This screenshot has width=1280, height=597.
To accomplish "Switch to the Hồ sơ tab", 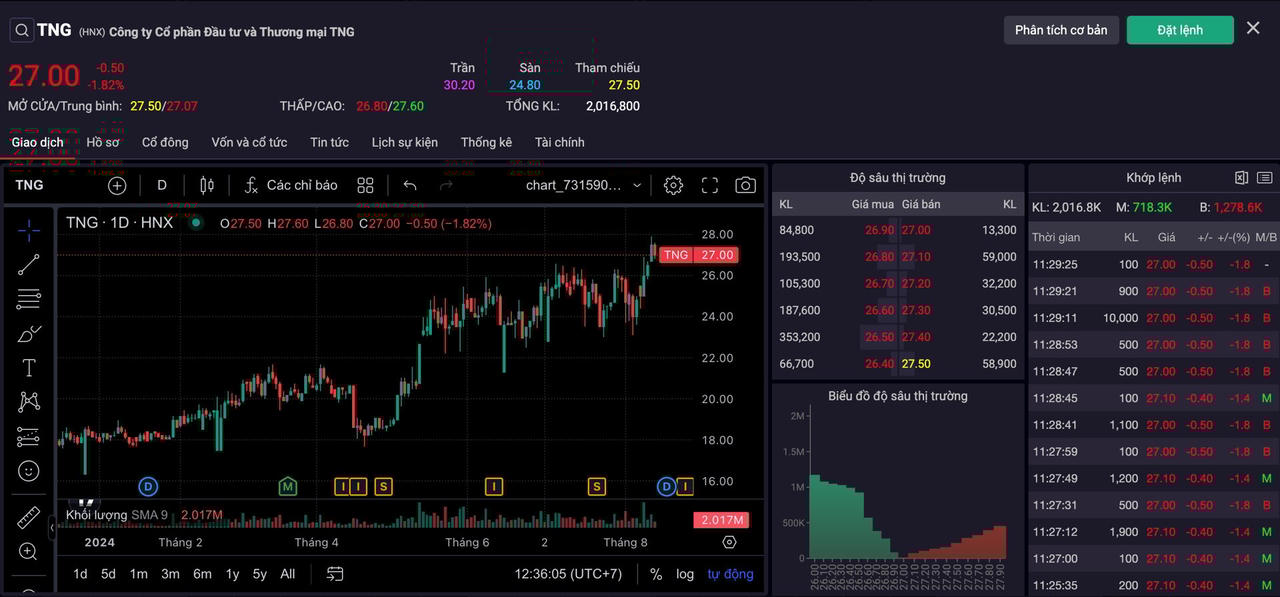I will (103, 142).
